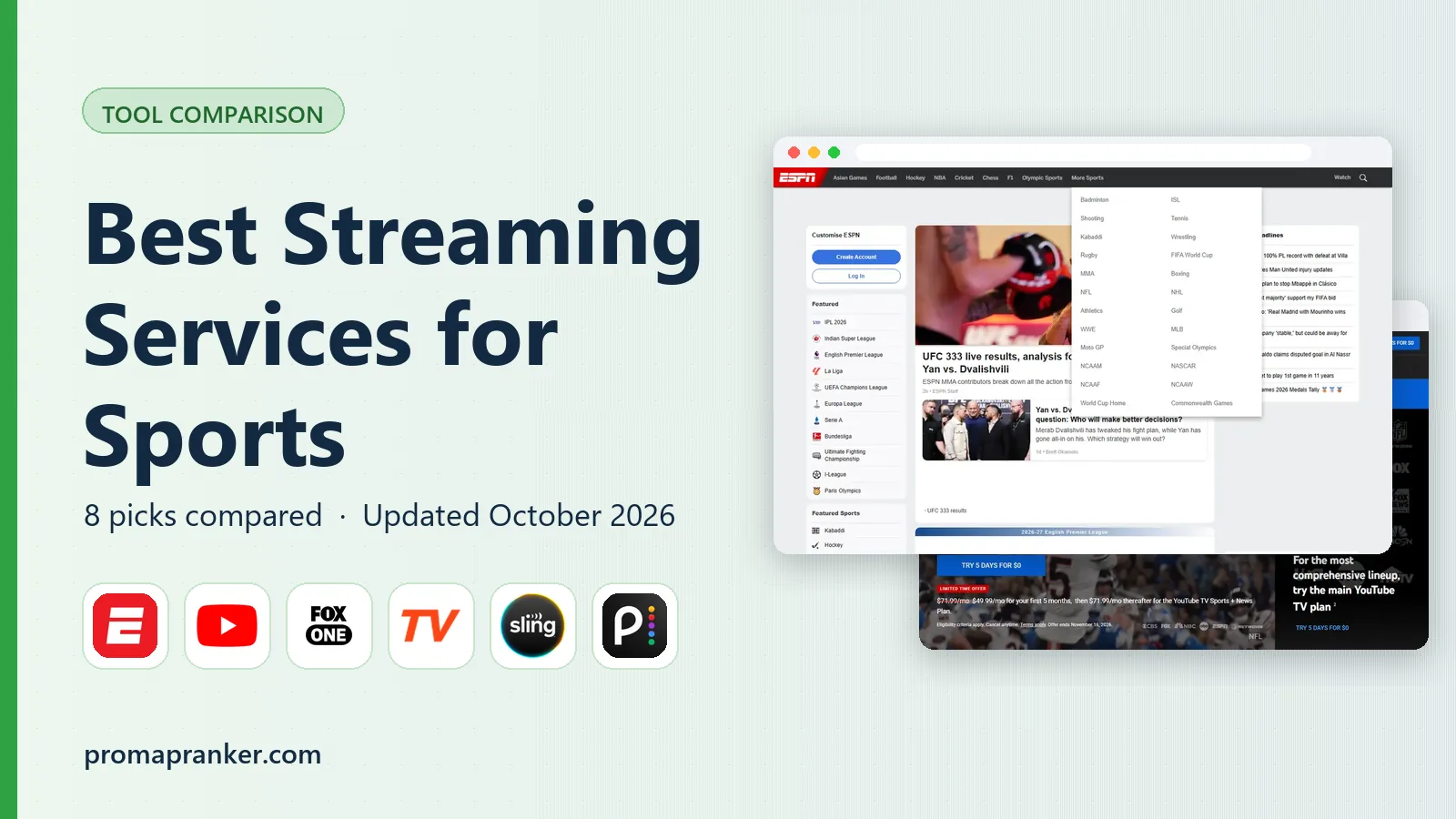Click the promapranker.com site name
The height and width of the screenshot is (819, 1456).
click(x=202, y=755)
